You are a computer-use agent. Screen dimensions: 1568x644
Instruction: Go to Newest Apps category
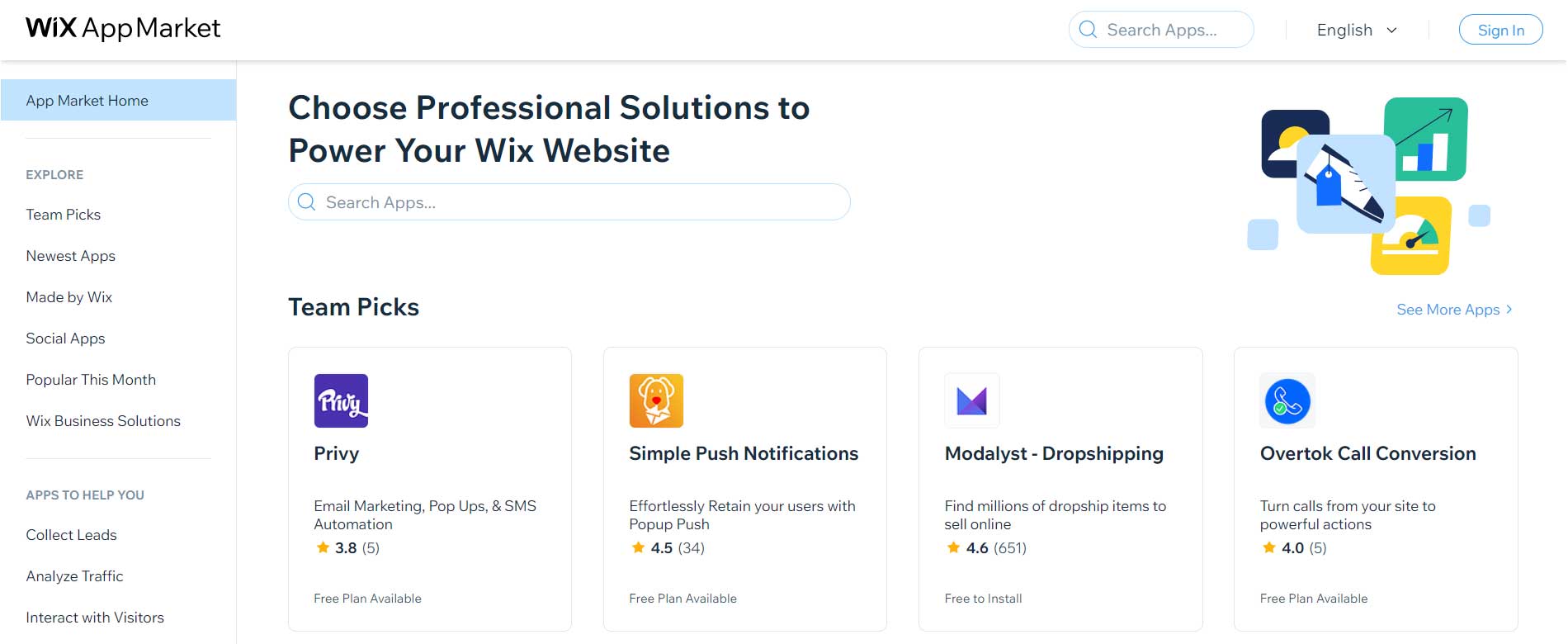[71, 256]
